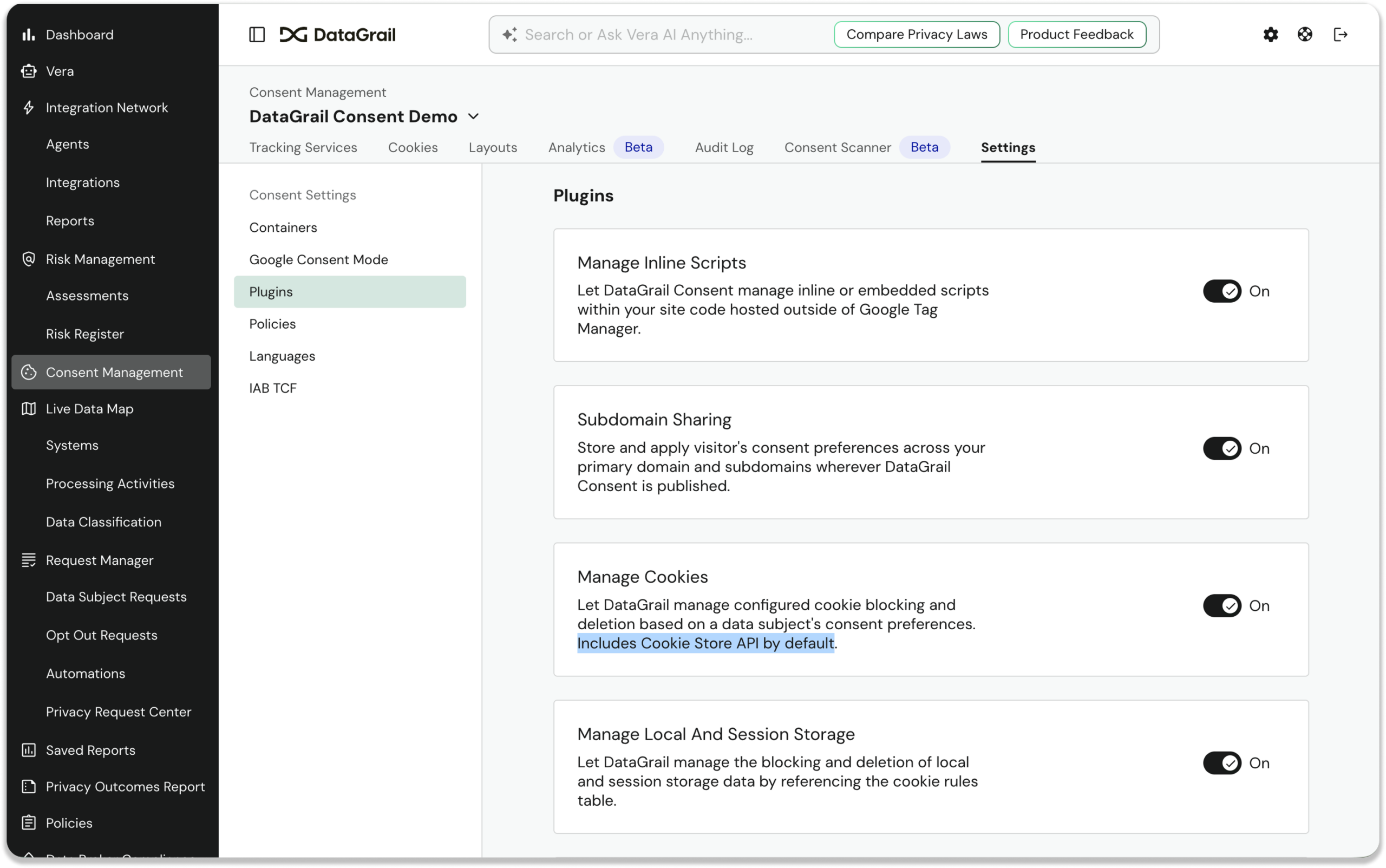Click highlighted 'Includes Cookie Store API by default' text
1386x868 pixels.
(x=705, y=643)
